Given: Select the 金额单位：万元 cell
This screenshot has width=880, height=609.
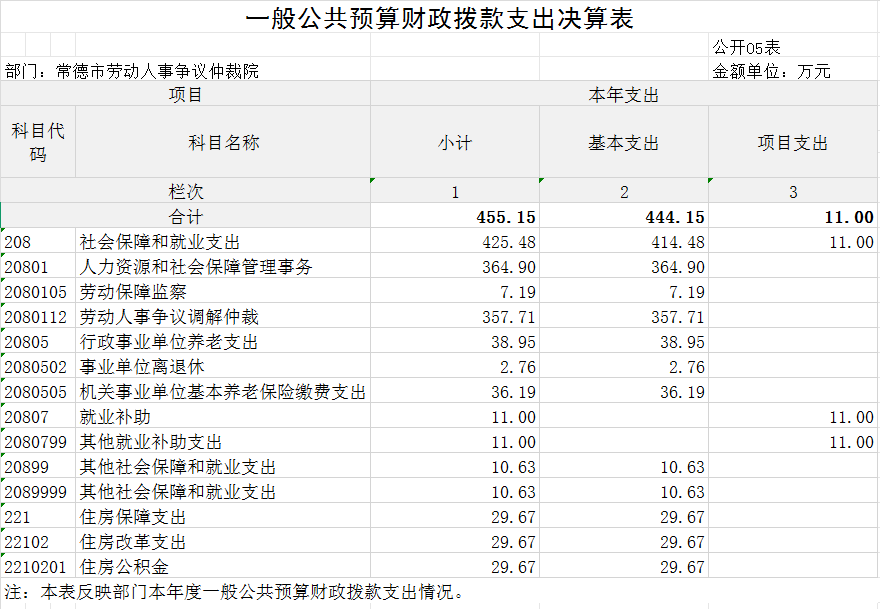Looking at the screenshot, I should (x=771, y=71).
